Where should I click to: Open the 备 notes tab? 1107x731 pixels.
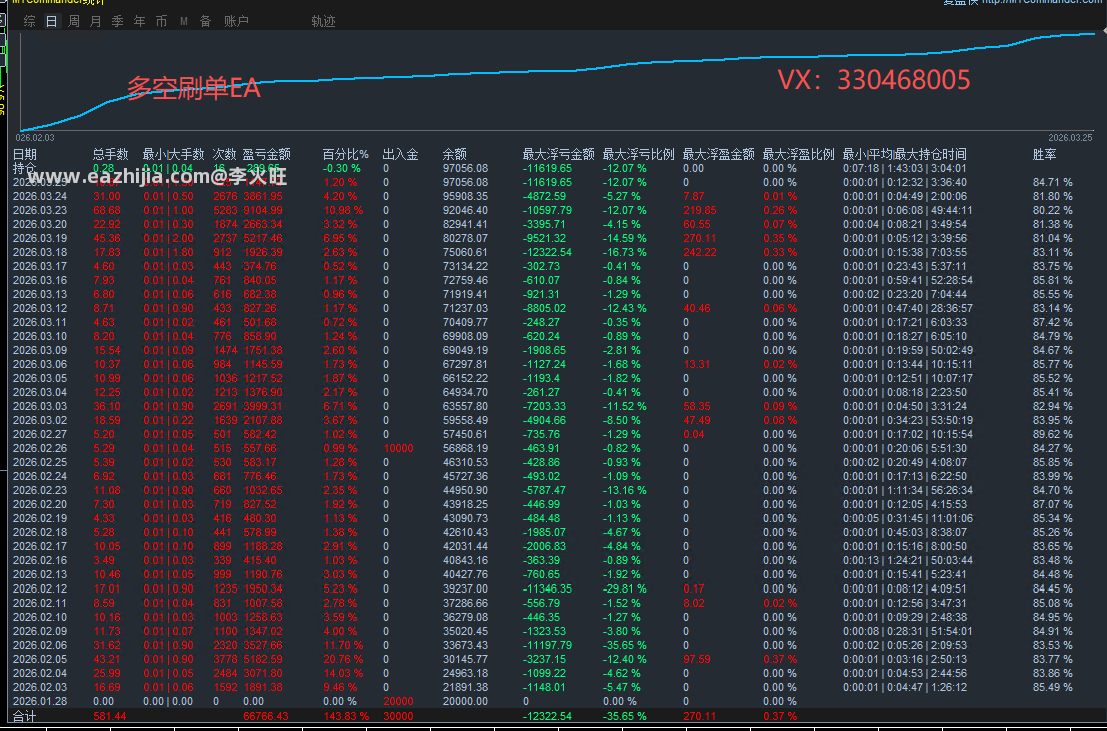click(205, 21)
